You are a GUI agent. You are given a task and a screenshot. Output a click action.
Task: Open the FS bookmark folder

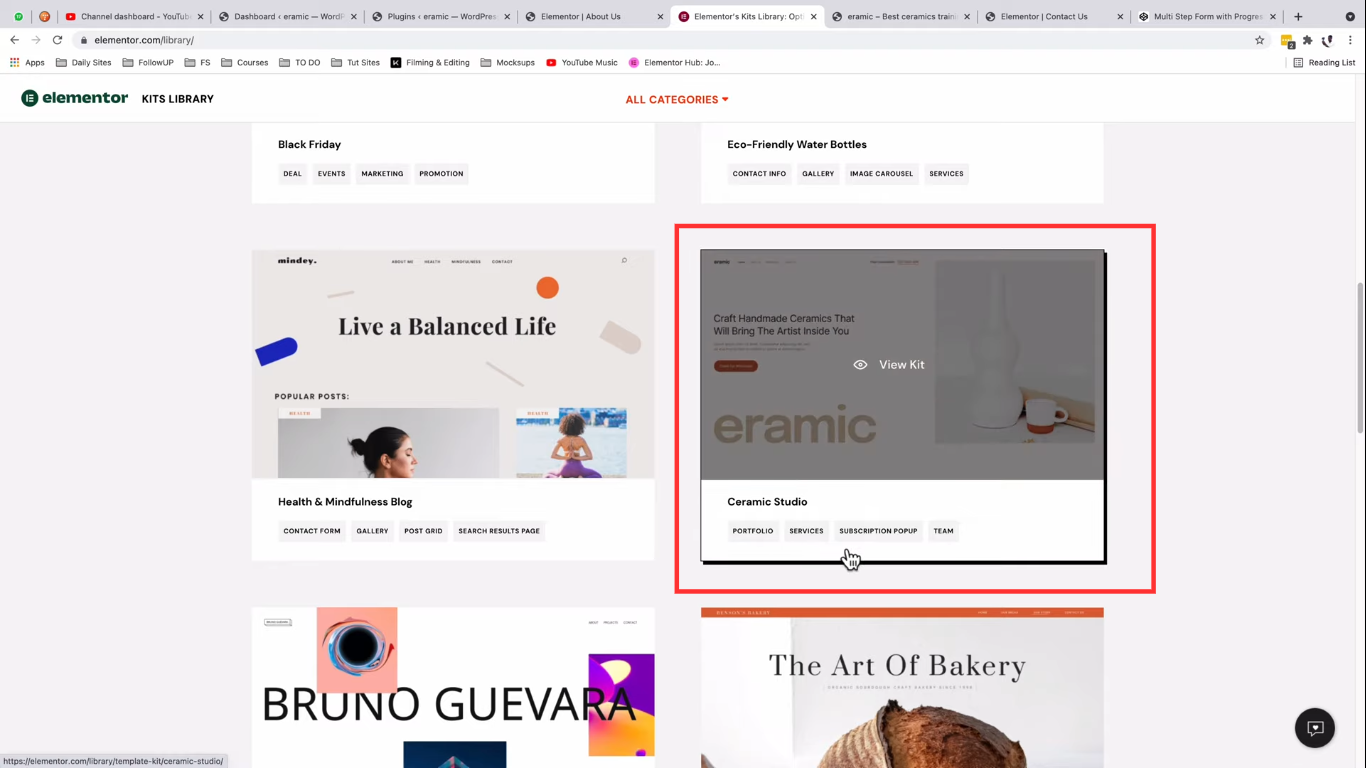[198, 62]
